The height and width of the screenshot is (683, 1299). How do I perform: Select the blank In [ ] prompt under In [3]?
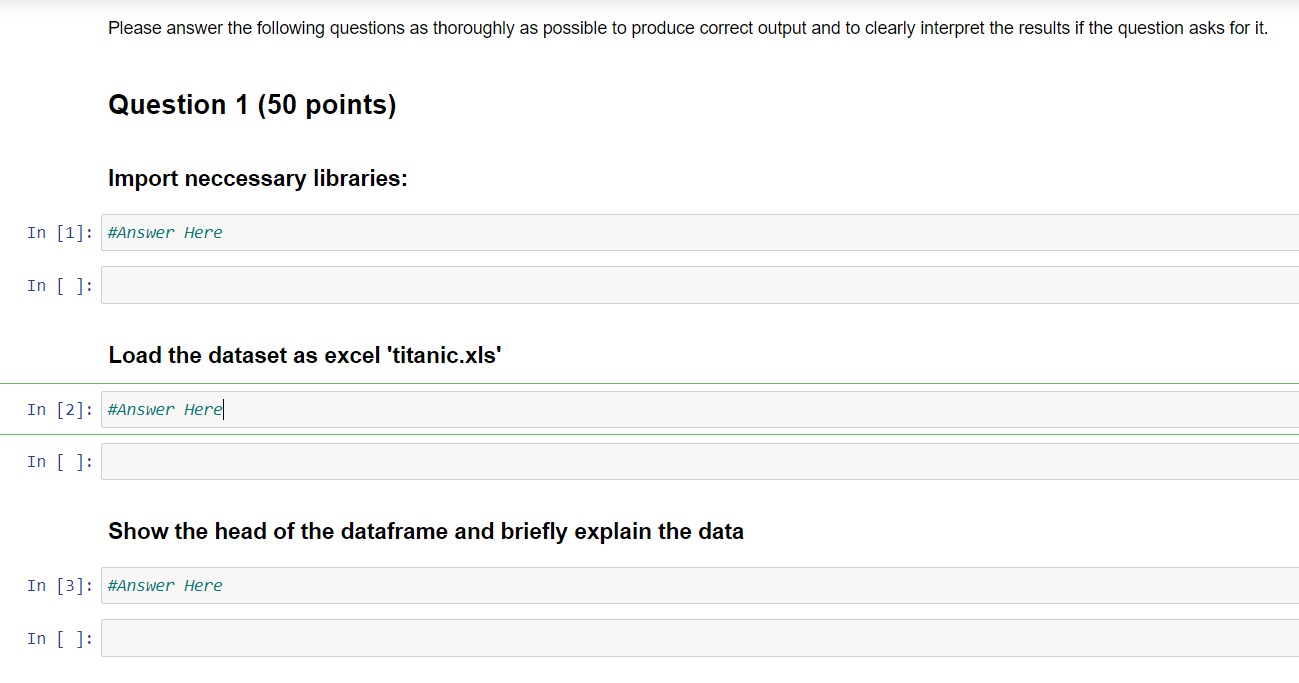point(61,639)
